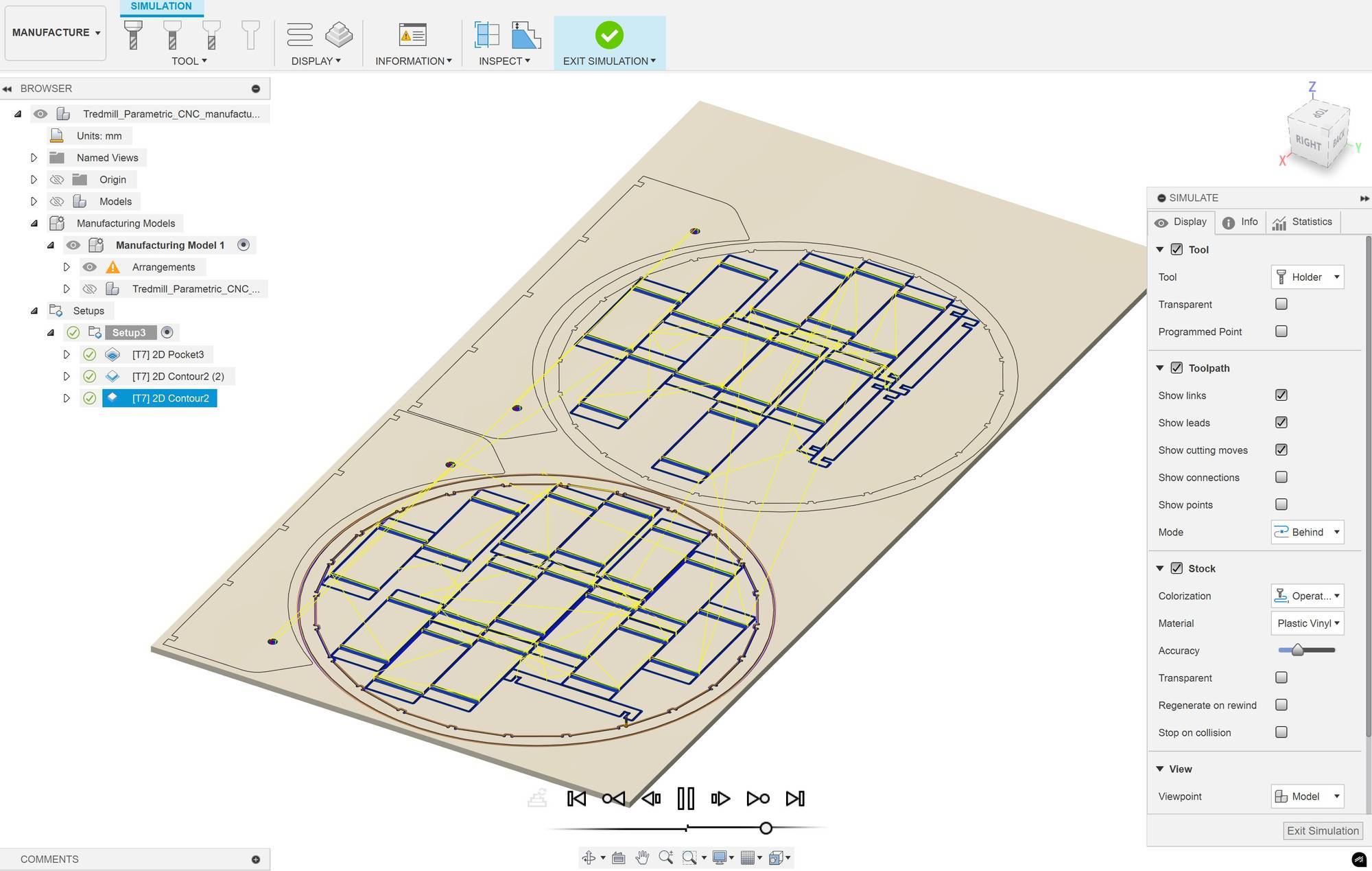Screen dimensions: 1372x871
Task: Open the INSPECT ribbon menu
Action: pyautogui.click(x=504, y=61)
